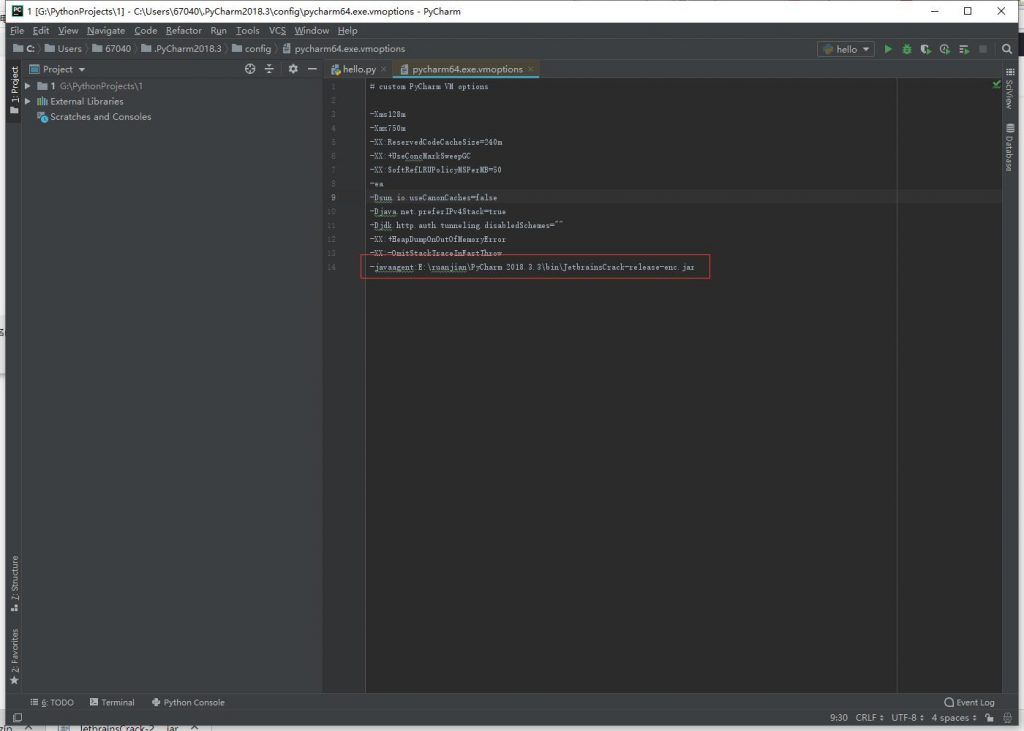
Task: Collapse all in Project panel
Action: click(269, 69)
